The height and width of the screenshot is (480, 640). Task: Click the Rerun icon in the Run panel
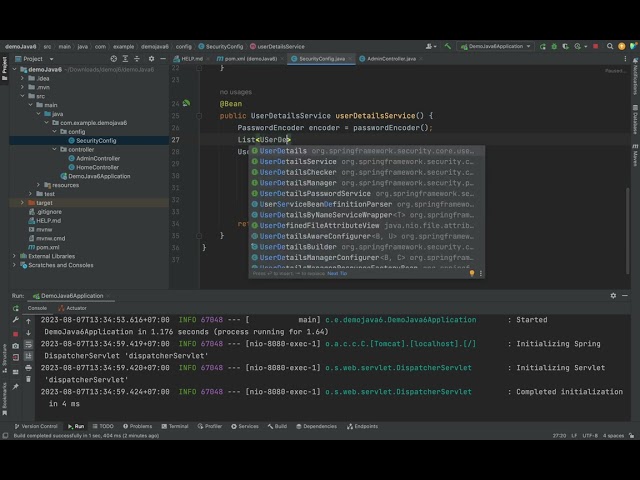pos(16,308)
